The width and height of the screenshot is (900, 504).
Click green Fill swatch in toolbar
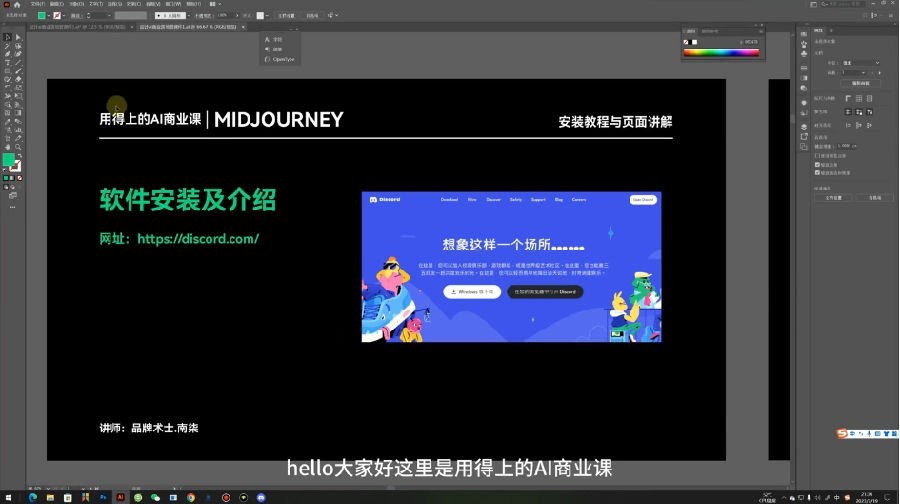[x=9, y=160]
